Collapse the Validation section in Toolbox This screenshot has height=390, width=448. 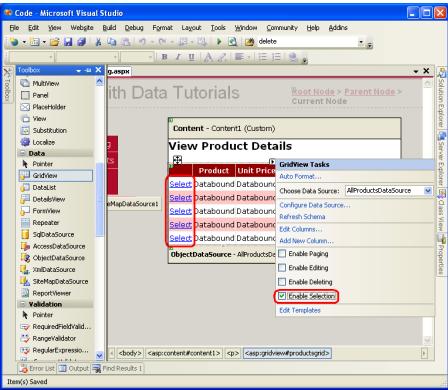(23, 304)
